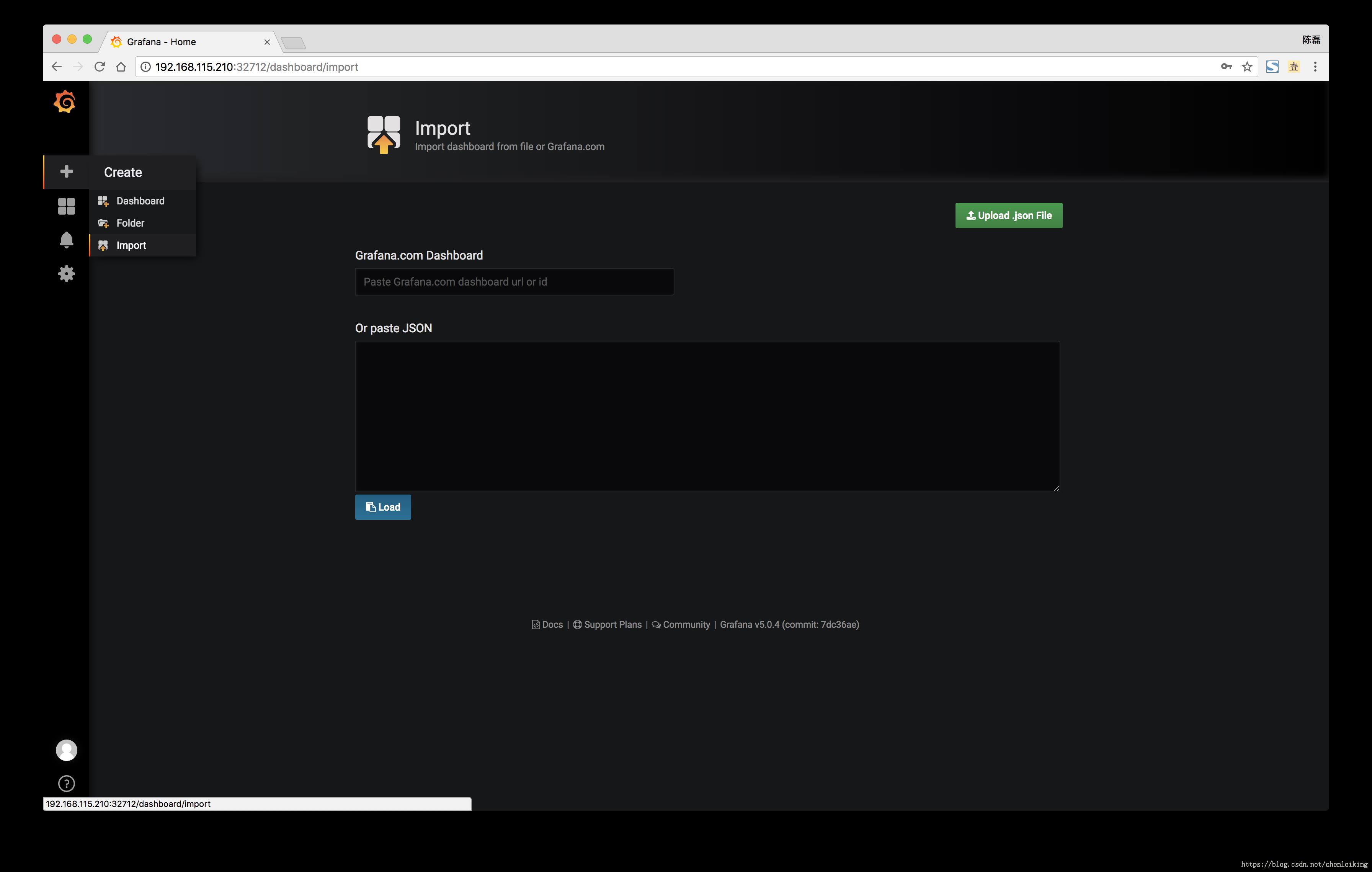Click the Import page header icon
Screen dimensions: 1372x872
[x=384, y=134]
